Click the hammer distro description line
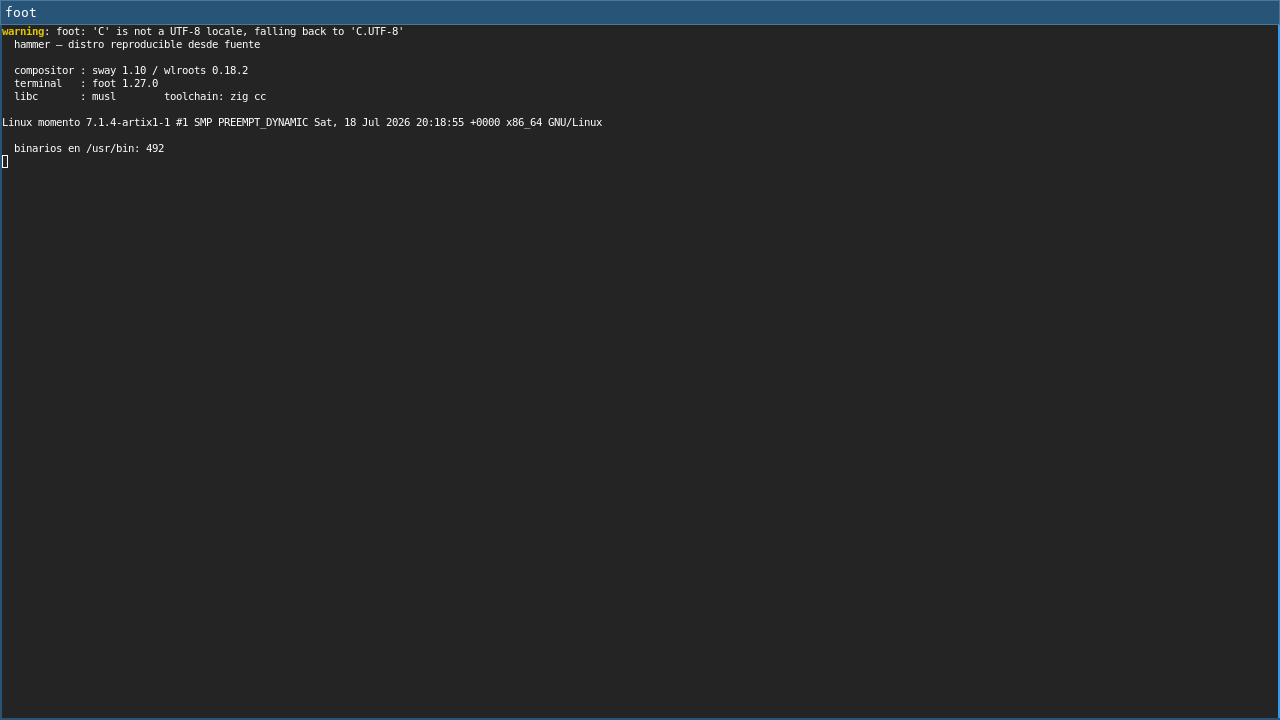This screenshot has height=720, width=1280. (137, 45)
